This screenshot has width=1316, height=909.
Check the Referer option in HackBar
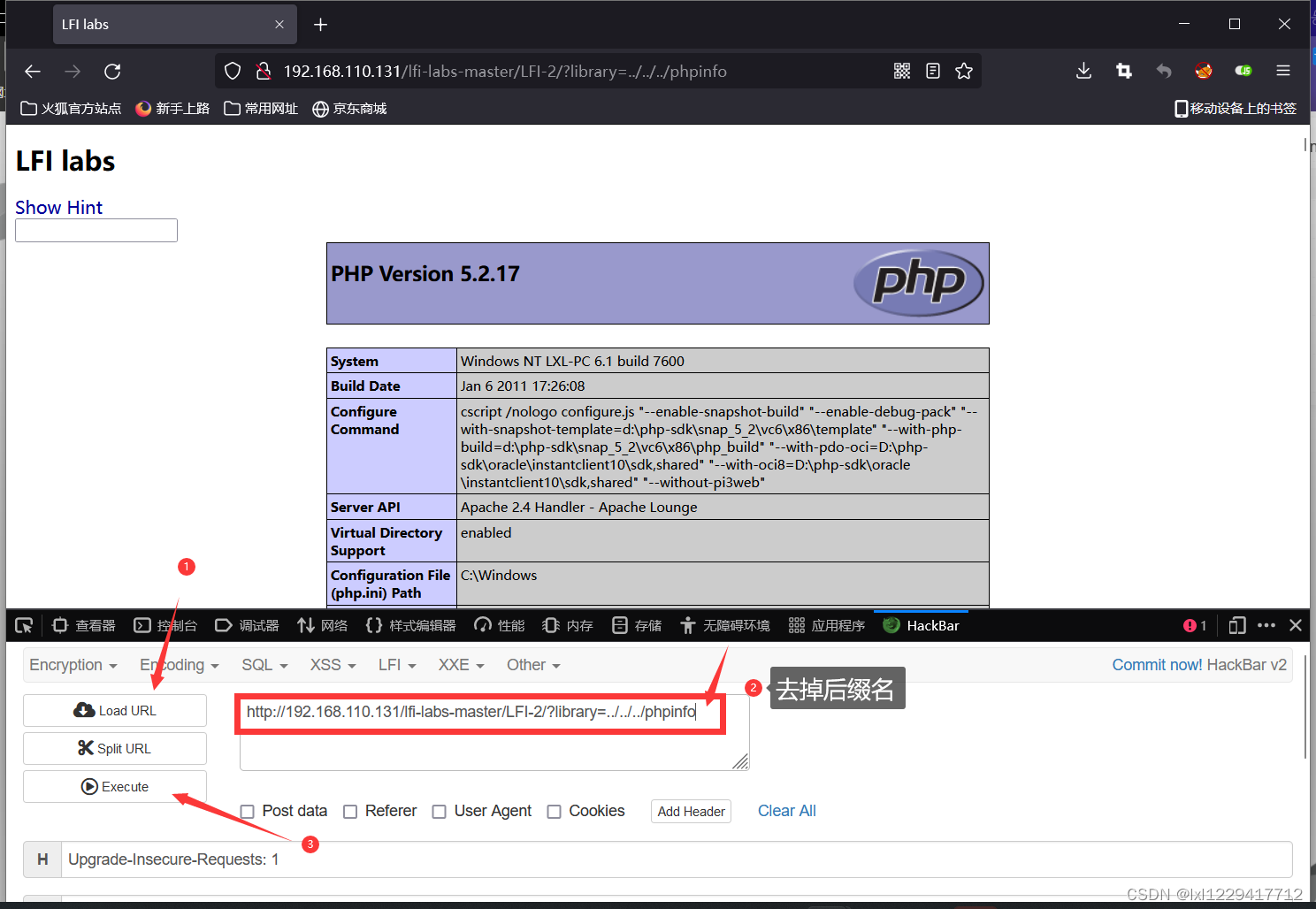pos(351,811)
